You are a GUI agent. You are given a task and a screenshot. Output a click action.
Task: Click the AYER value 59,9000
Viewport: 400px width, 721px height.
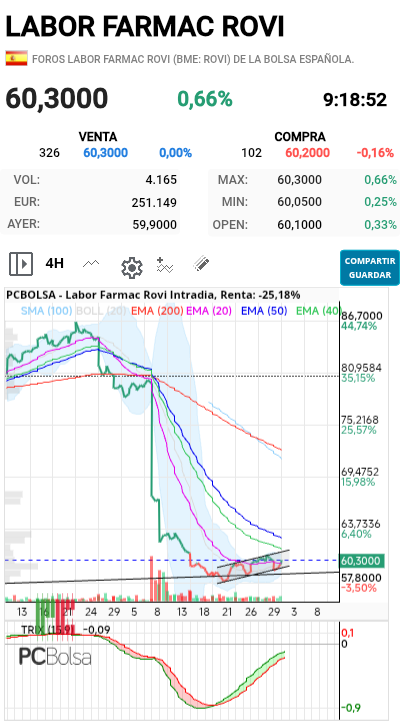[155, 225]
